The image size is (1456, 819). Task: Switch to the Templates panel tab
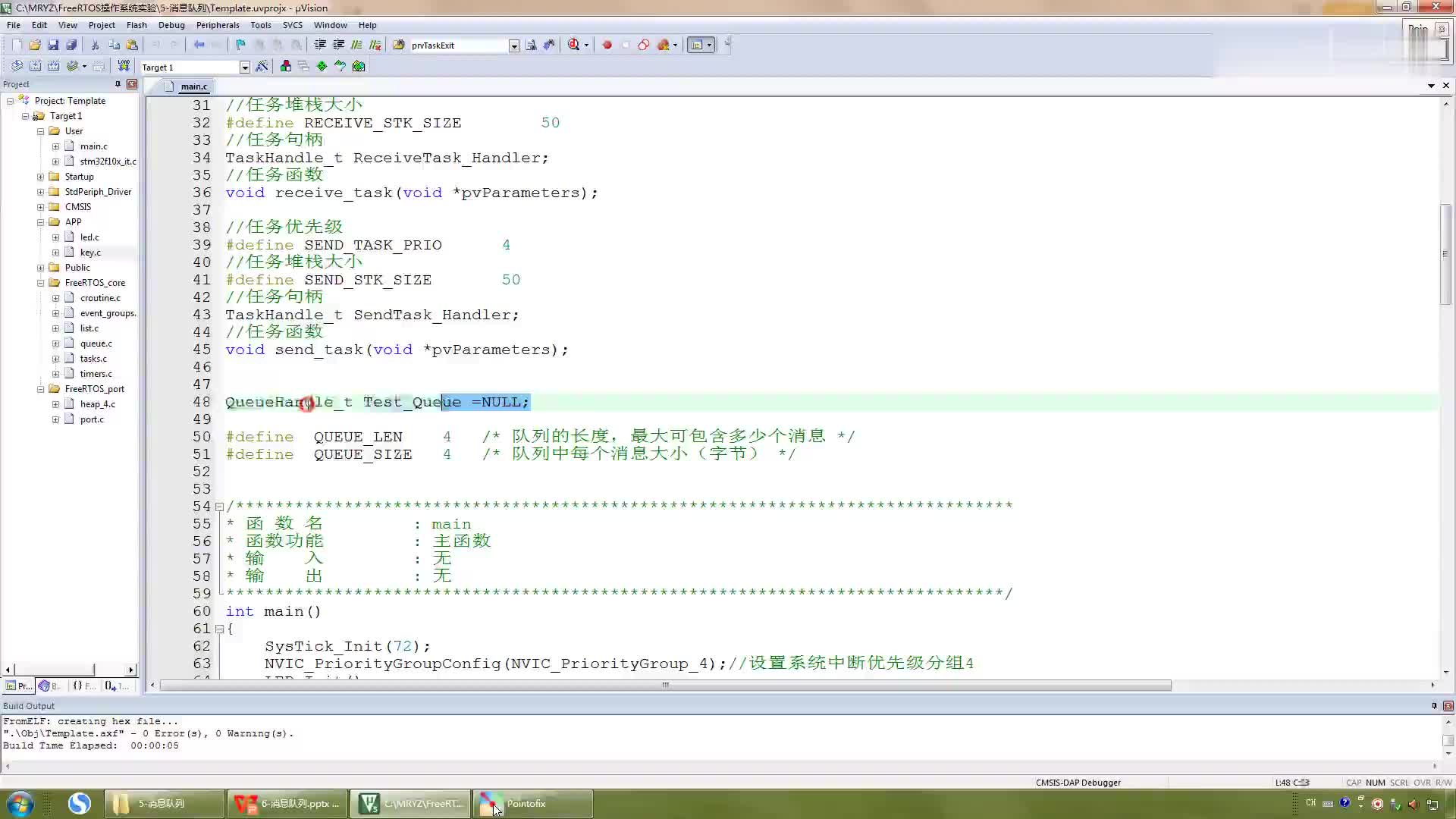point(117,686)
